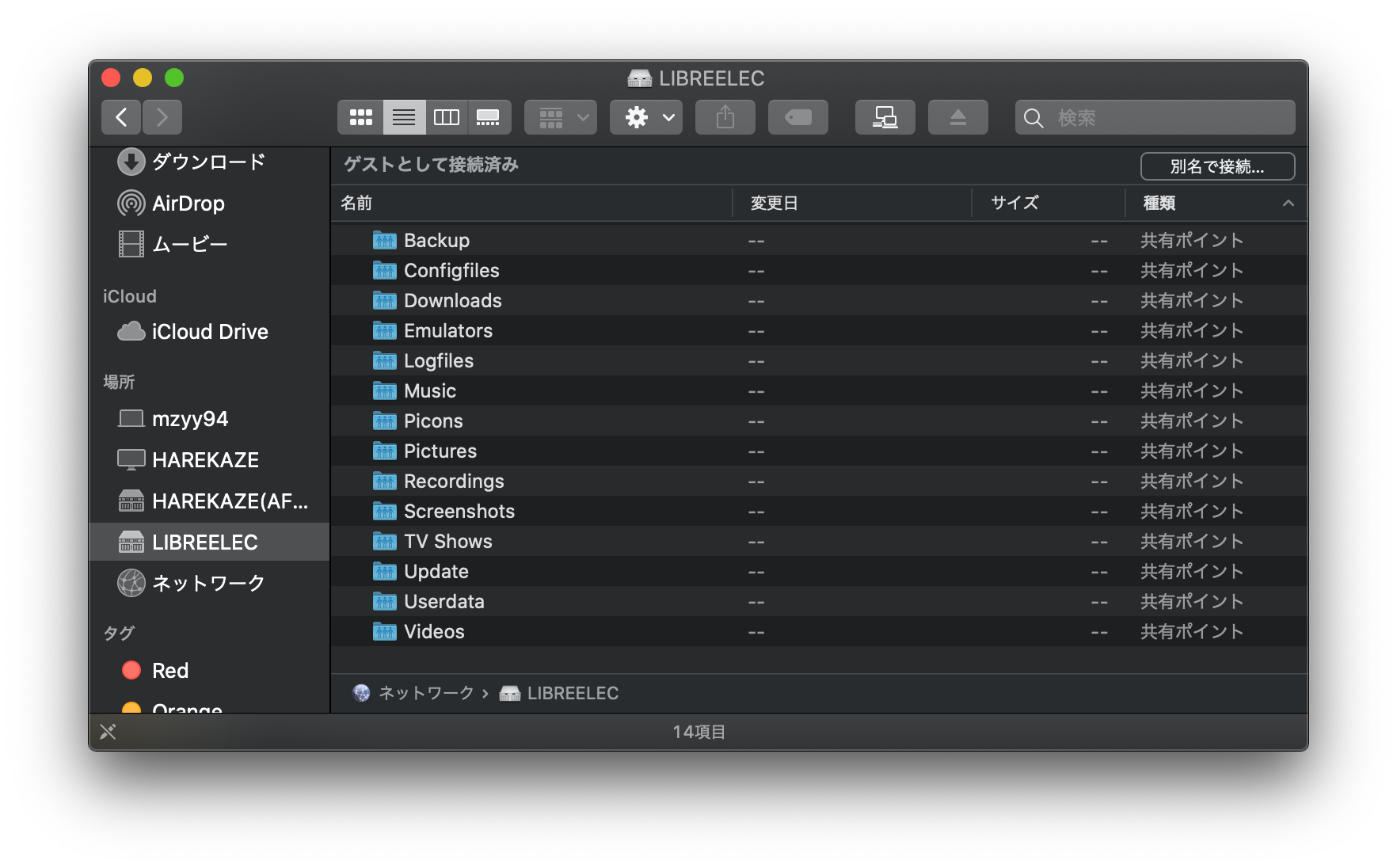Open iCloud Drive in the sidebar

[x=210, y=331]
